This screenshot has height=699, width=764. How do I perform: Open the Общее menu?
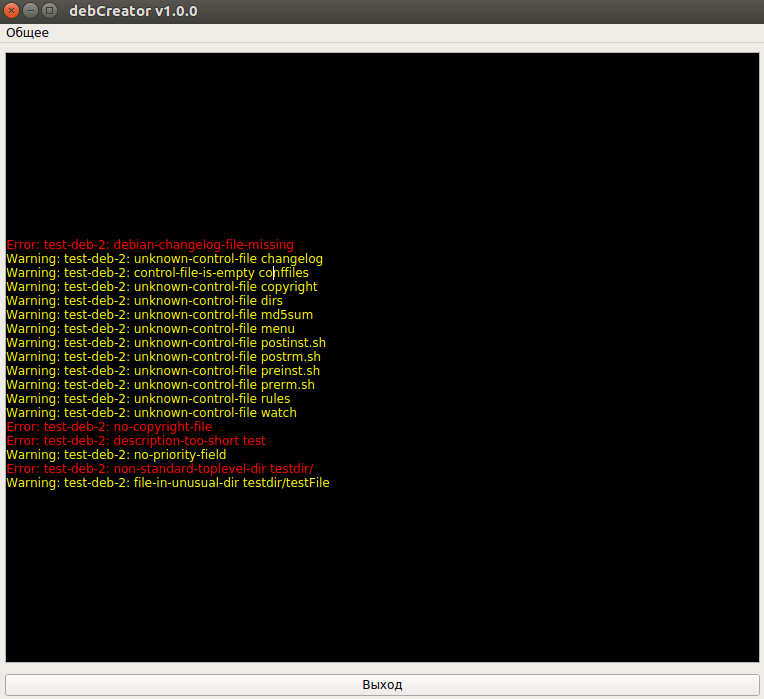pos(27,33)
